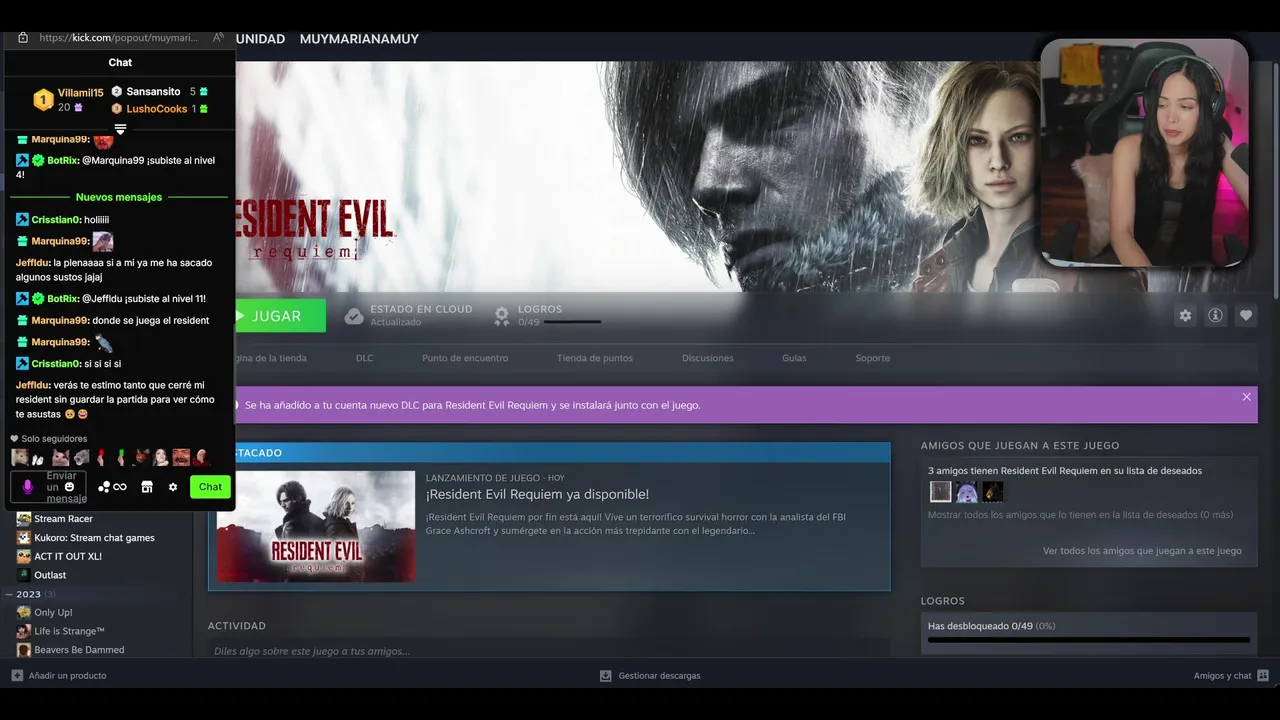
Task: Click the Outlast game icon in library
Action: [x=24, y=575]
